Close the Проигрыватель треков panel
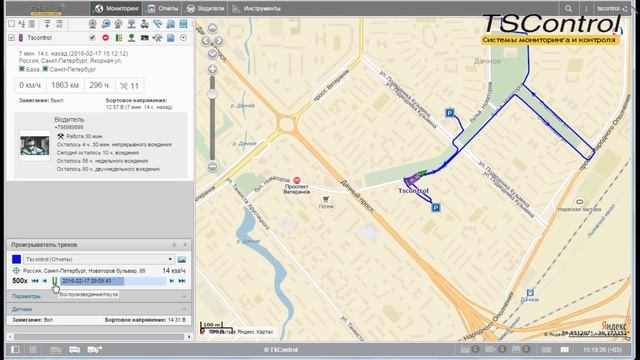Screen dimensions: 640x360 coord(185,244)
